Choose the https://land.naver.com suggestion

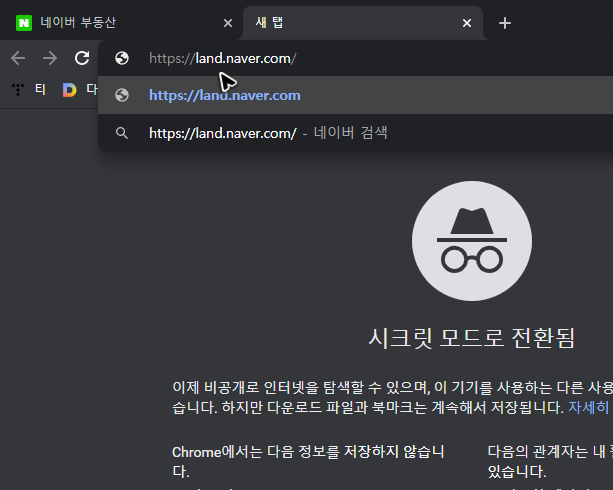click(x=355, y=95)
